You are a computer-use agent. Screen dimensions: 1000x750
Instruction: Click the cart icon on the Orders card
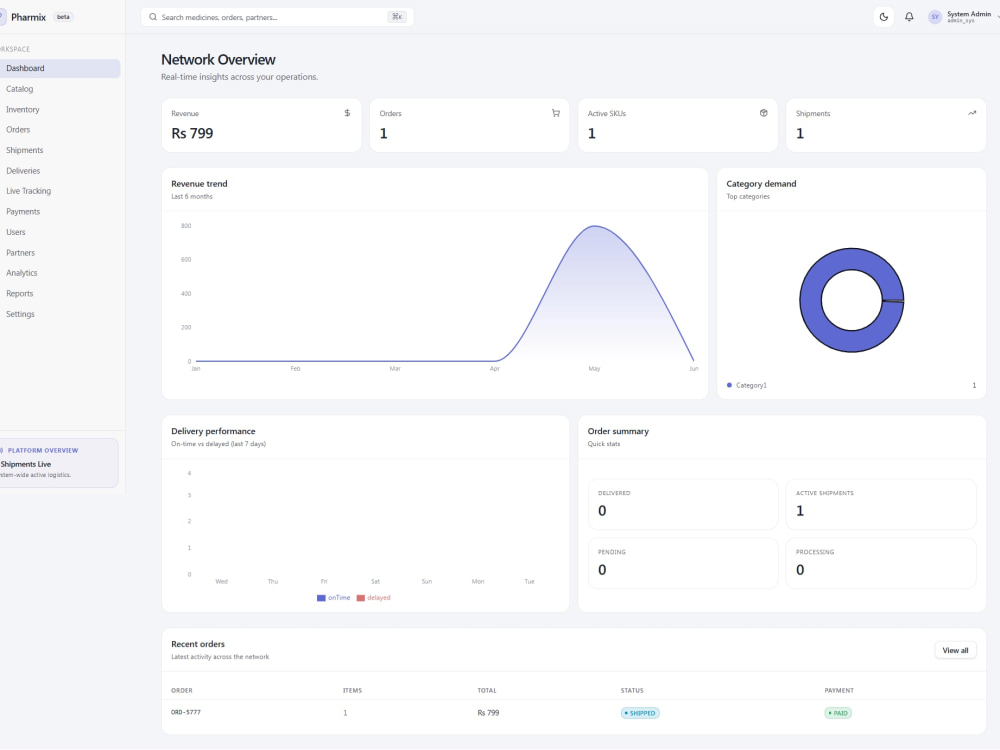555,113
